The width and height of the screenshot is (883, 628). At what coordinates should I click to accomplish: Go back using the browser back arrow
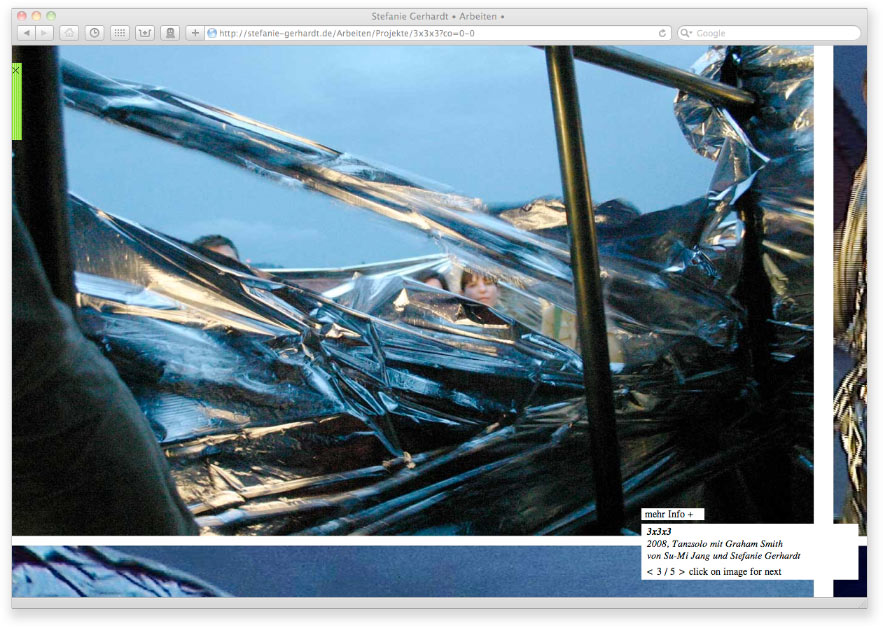(x=27, y=33)
